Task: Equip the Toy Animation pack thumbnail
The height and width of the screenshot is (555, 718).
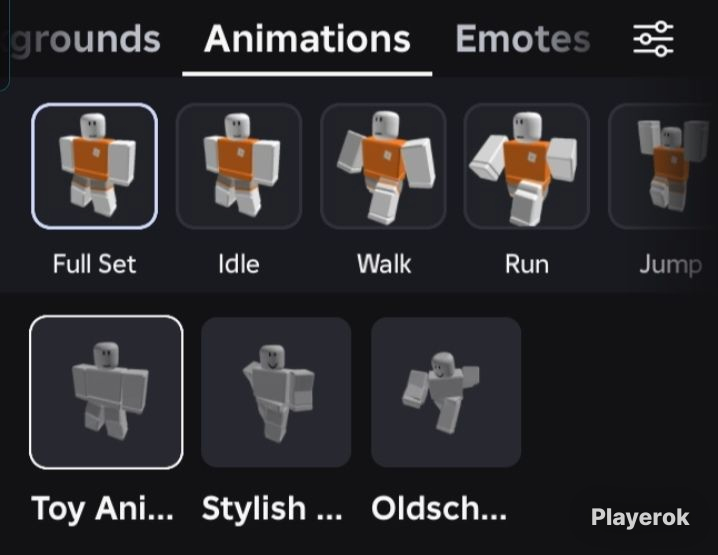Action: 106,392
